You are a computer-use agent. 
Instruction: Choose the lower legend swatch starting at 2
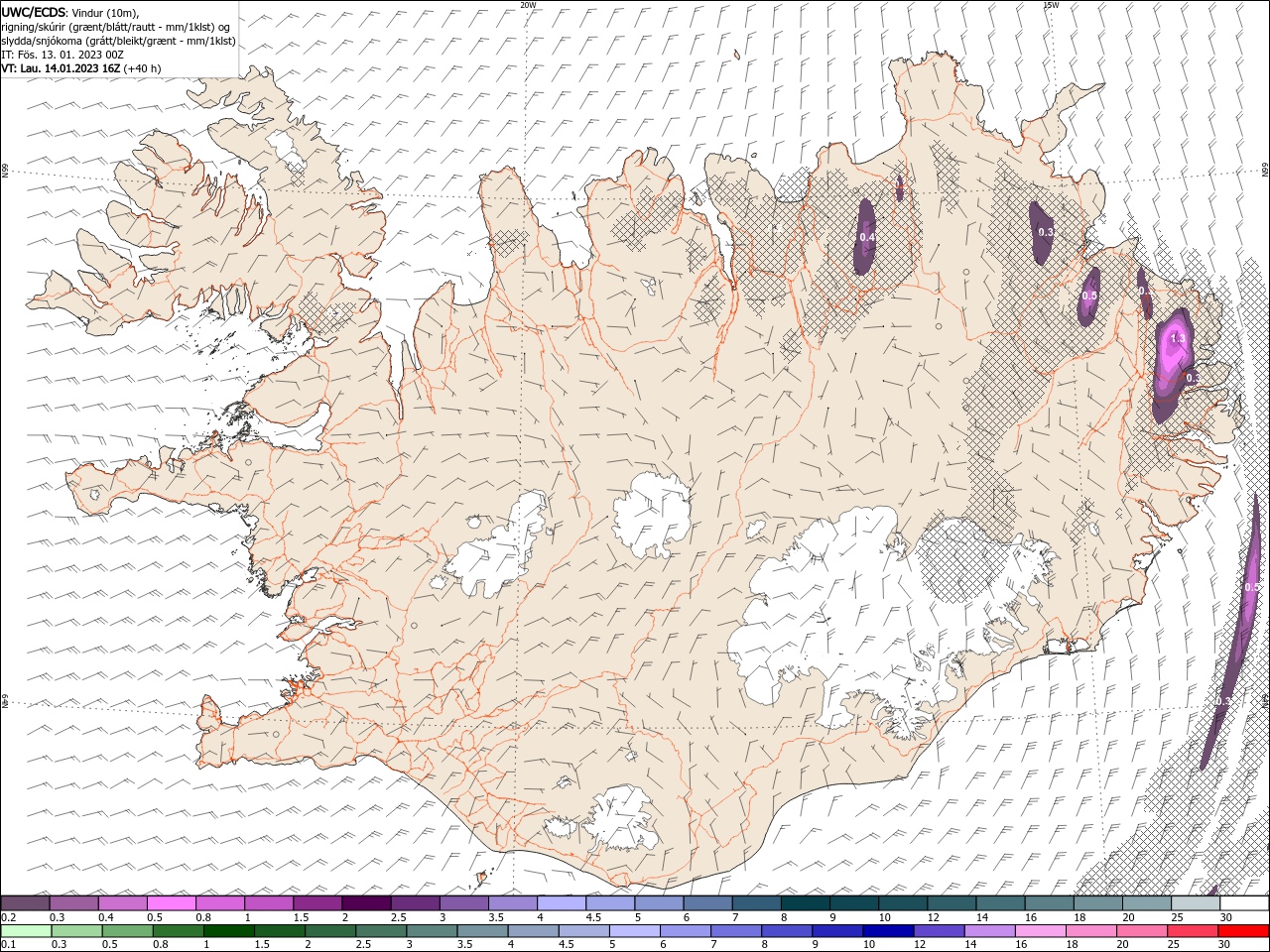click(x=330, y=931)
